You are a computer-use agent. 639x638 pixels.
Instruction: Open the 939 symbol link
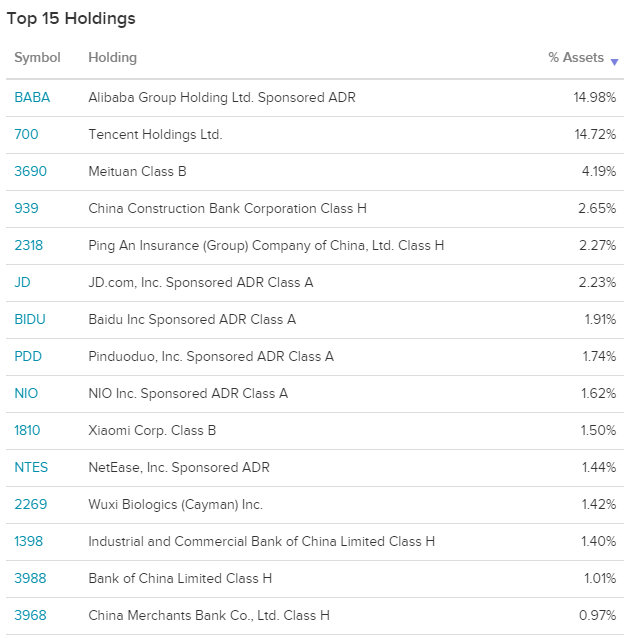click(x=26, y=209)
